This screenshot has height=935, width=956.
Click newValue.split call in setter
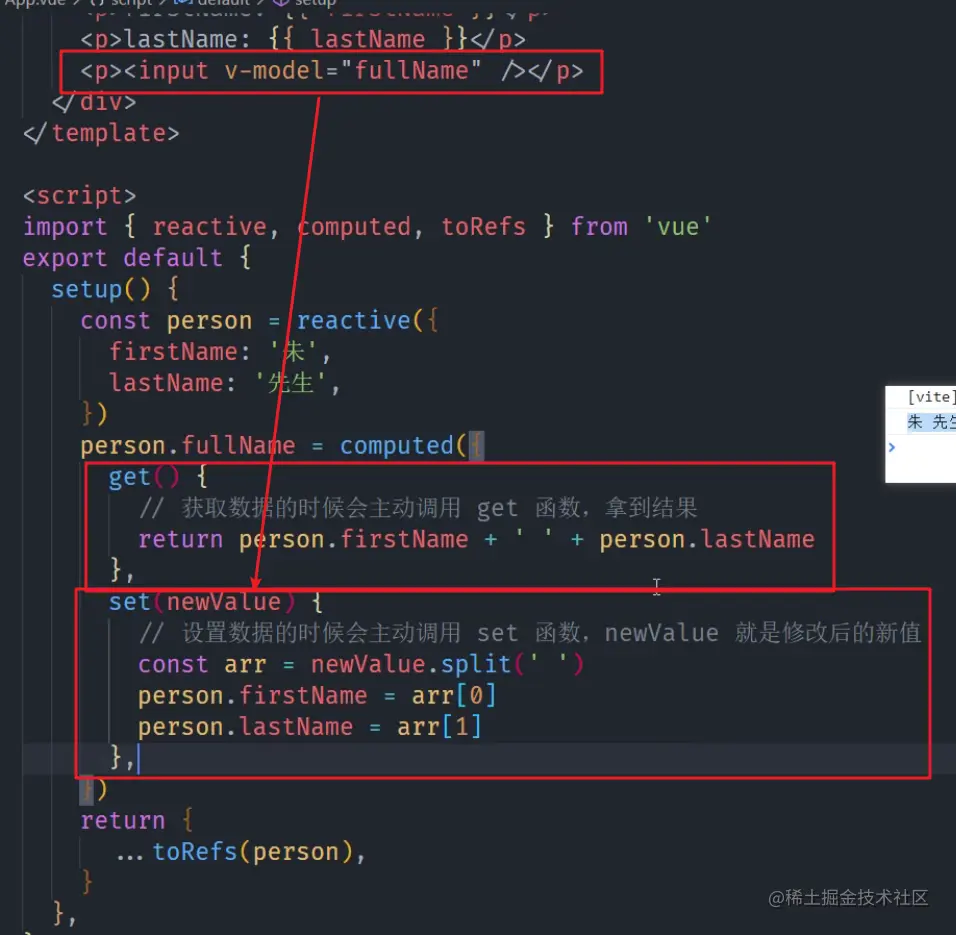coord(411,664)
